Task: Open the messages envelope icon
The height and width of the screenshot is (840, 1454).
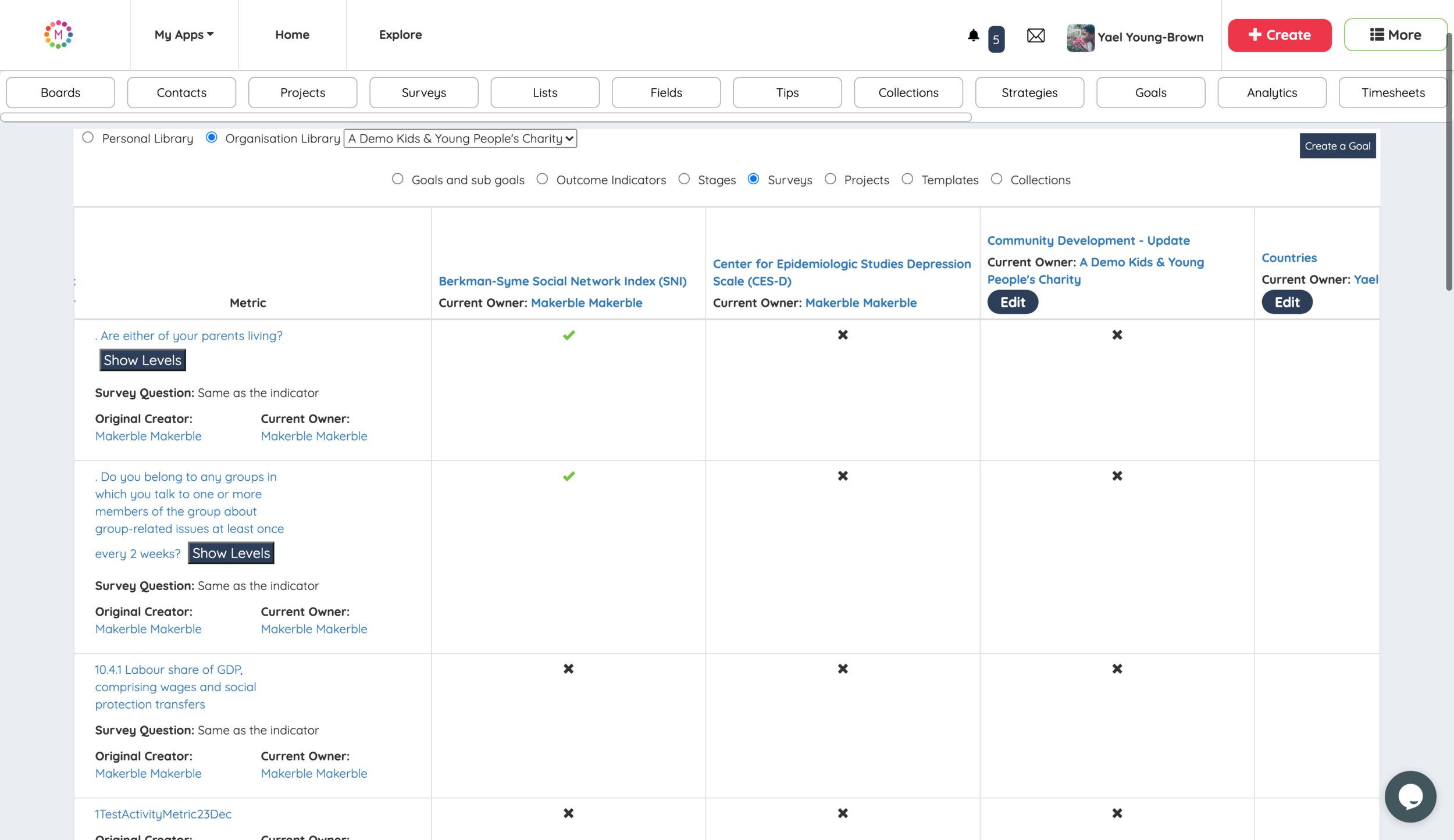Action: 1035,36
